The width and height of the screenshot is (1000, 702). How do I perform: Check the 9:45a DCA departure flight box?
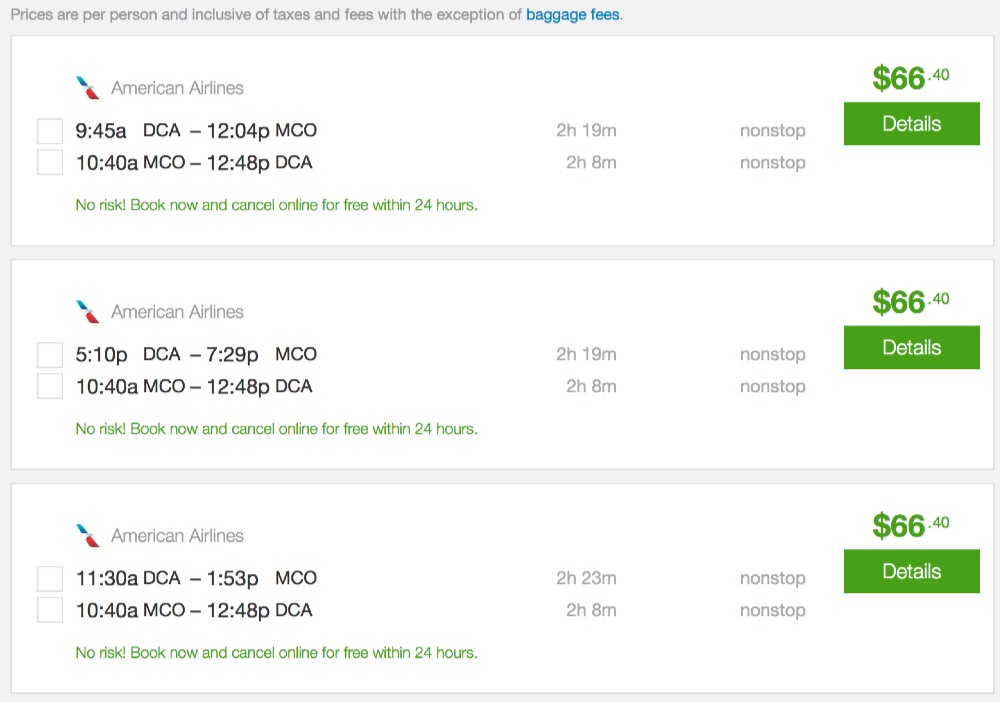click(50, 131)
